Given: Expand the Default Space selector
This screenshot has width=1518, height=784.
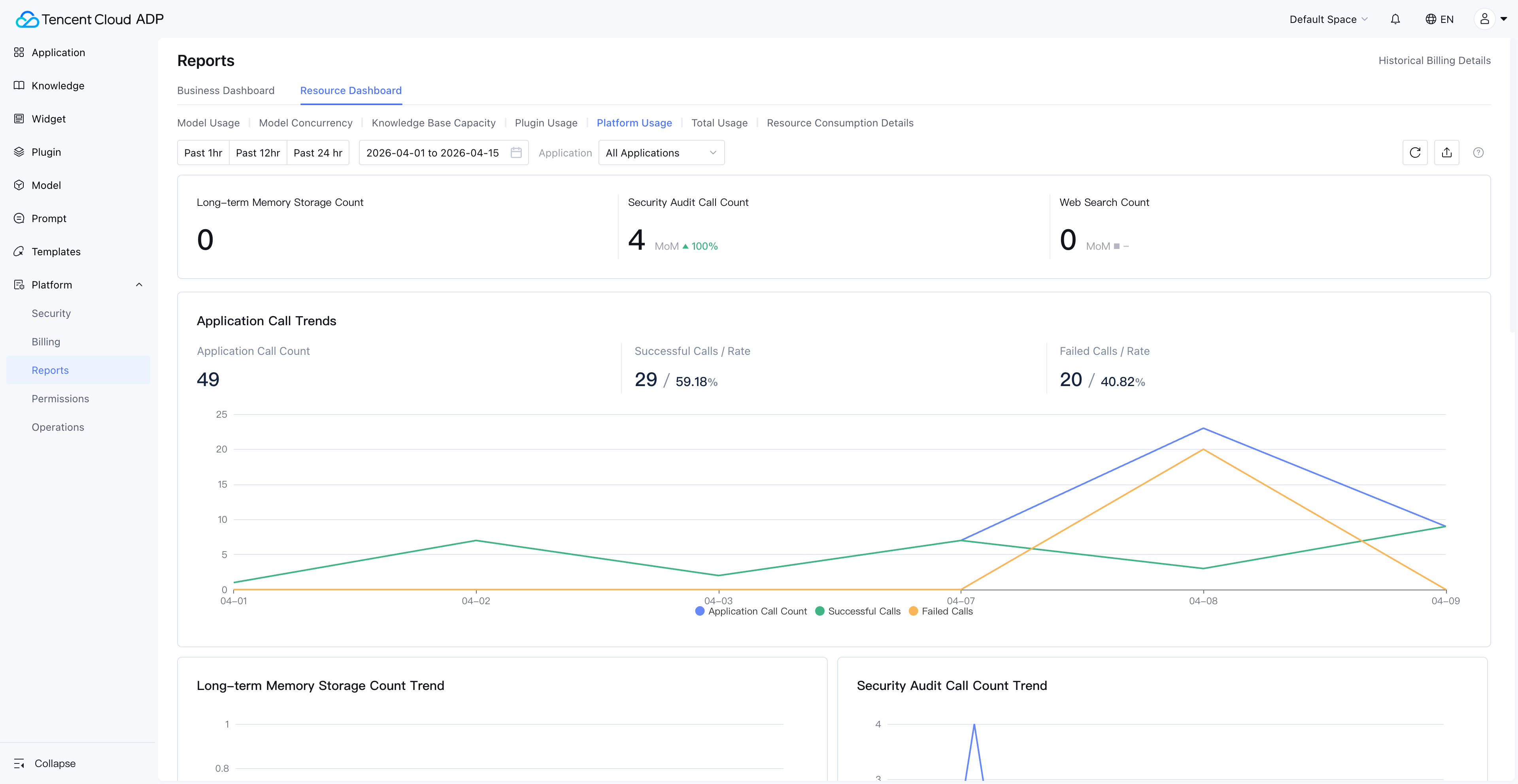Looking at the screenshot, I should (1328, 19).
